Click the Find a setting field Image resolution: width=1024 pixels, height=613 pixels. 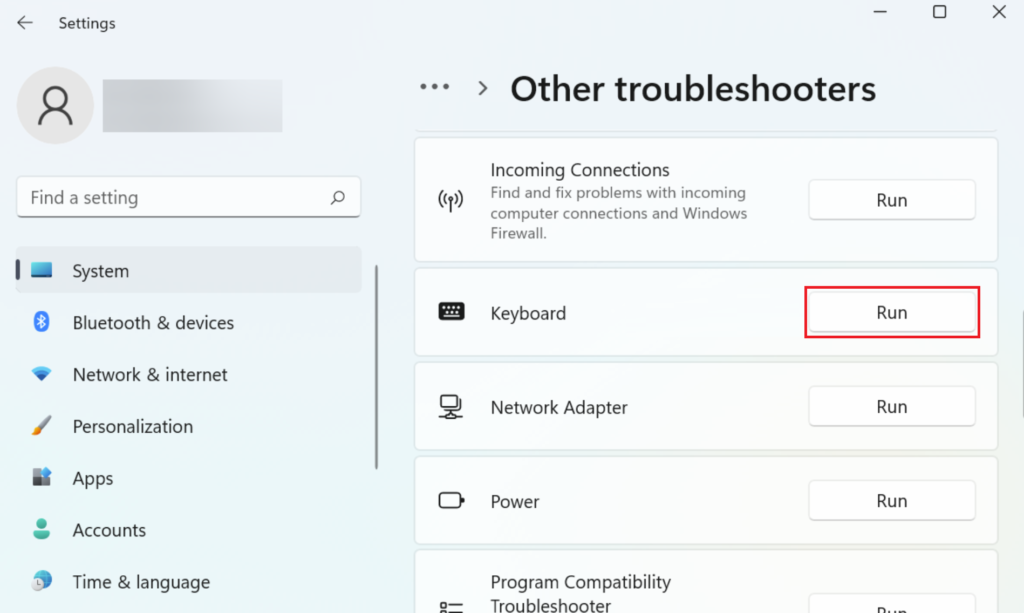[x=180, y=197]
